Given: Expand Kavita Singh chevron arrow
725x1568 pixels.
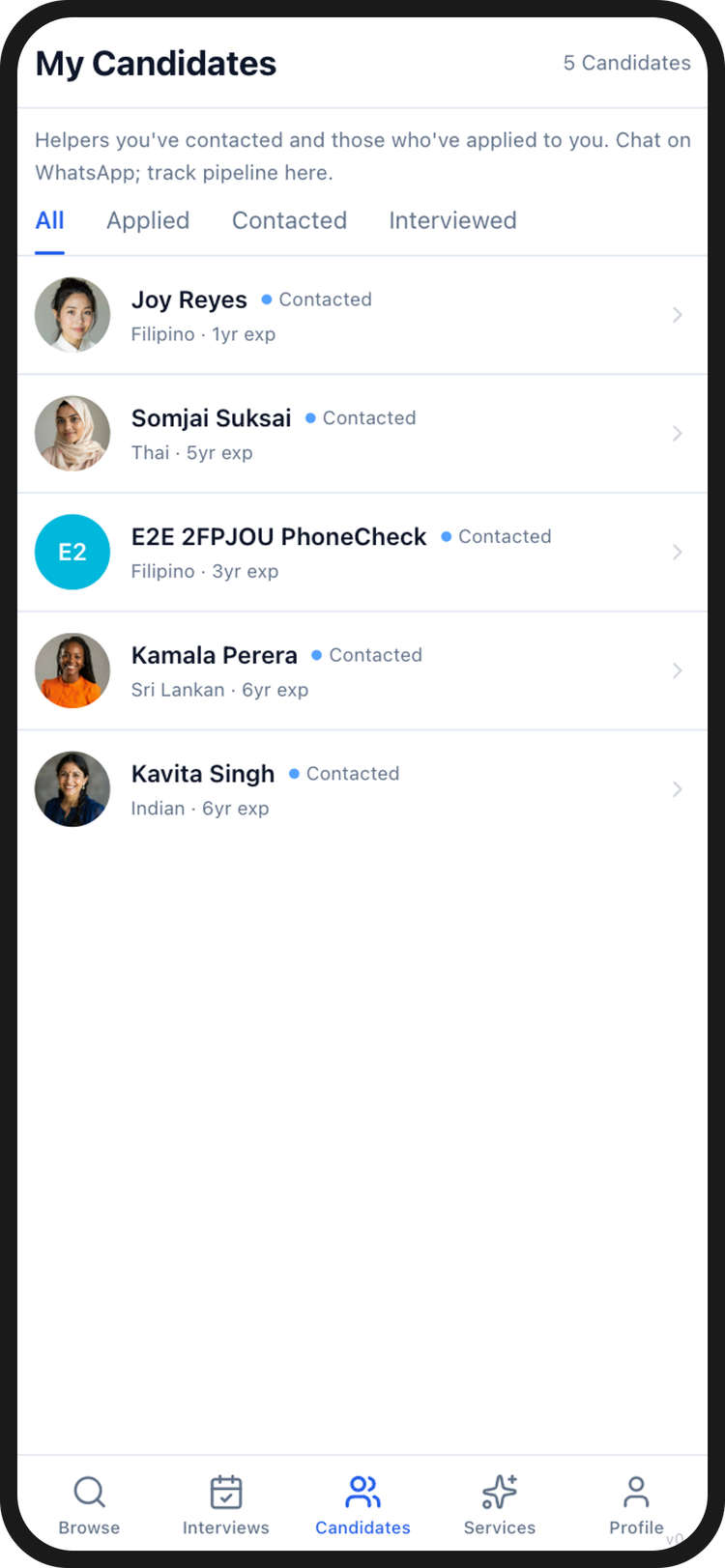Looking at the screenshot, I should click(678, 789).
